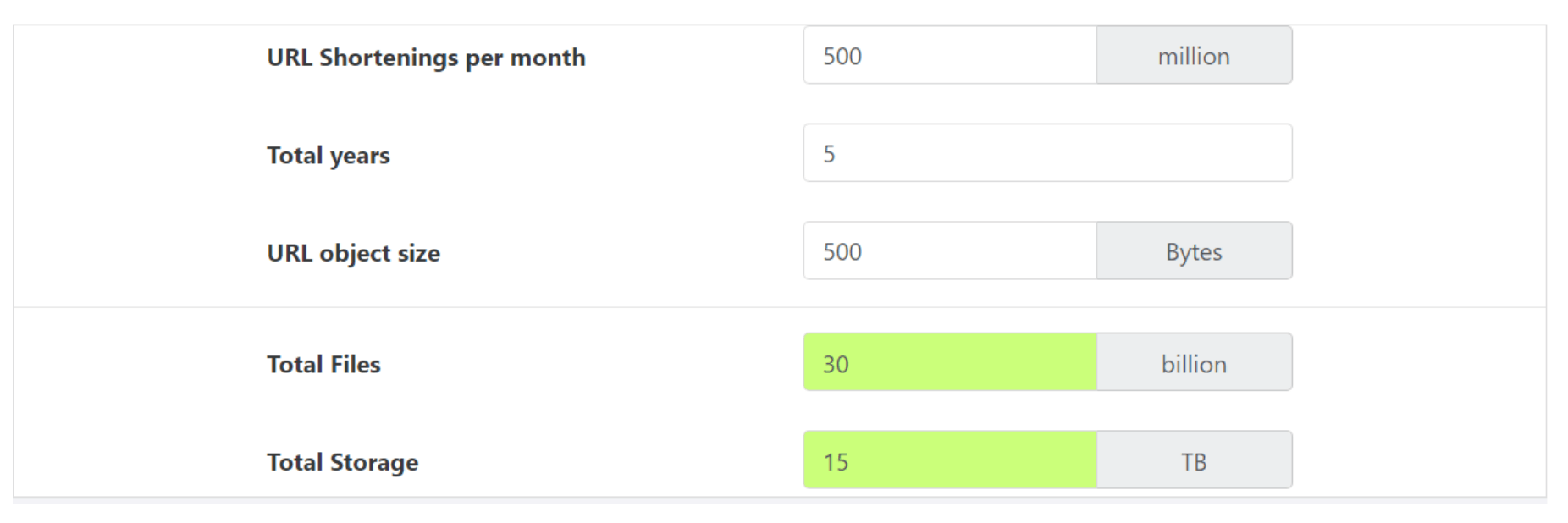Viewport: 1568px width, 523px height.
Task: Click the "URL Shortenings per month" label
Action: [x=426, y=58]
